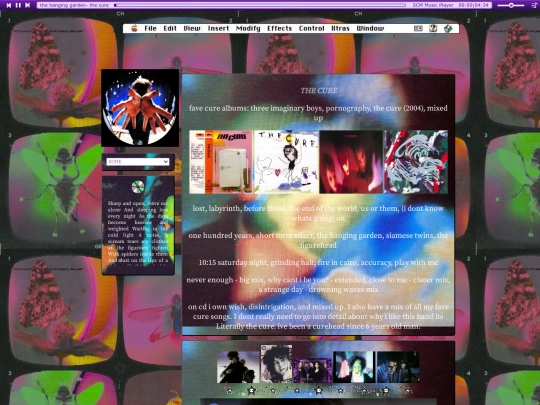
Task: Click the 00:00|04:34 time display
Action: coord(474,5)
